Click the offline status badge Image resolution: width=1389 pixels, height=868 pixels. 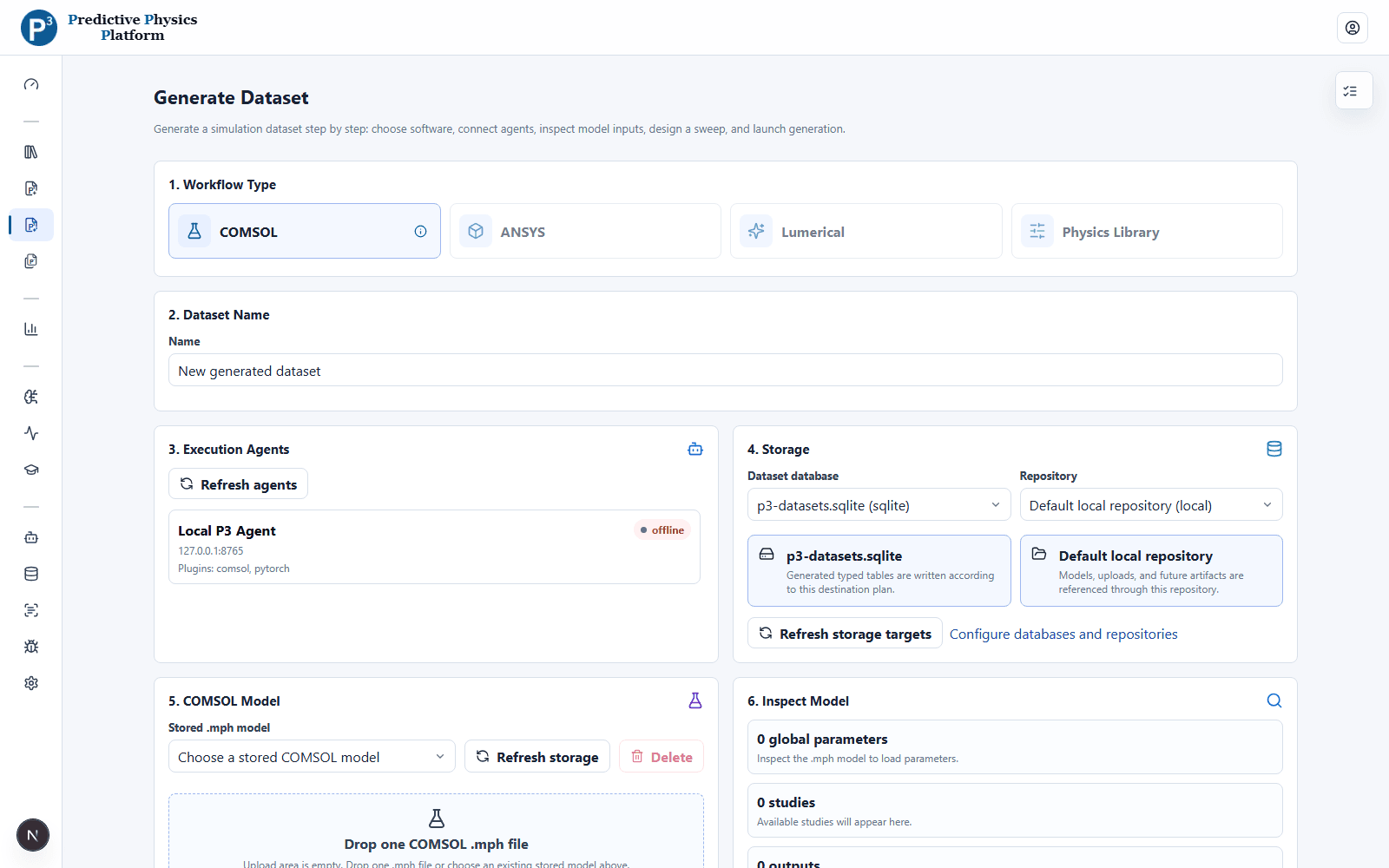[x=662, y=530]
